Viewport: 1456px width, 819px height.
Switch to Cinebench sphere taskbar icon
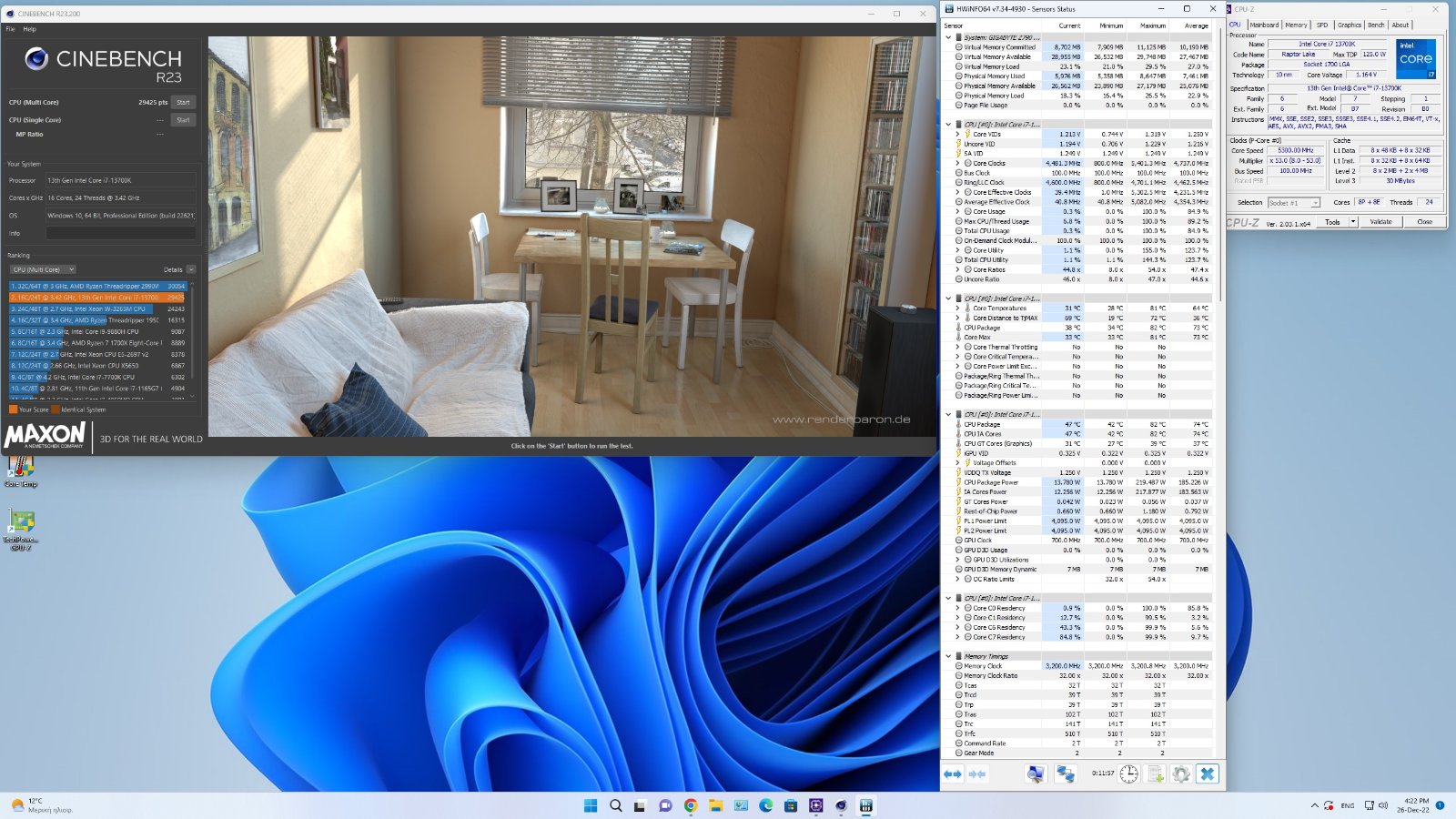coord(841,805)
